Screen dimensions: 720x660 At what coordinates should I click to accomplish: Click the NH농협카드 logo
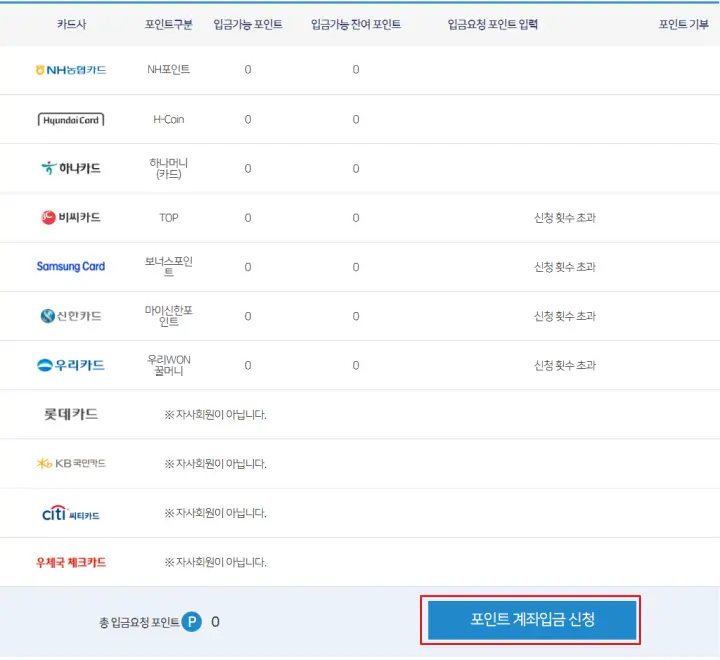point(71,70)
